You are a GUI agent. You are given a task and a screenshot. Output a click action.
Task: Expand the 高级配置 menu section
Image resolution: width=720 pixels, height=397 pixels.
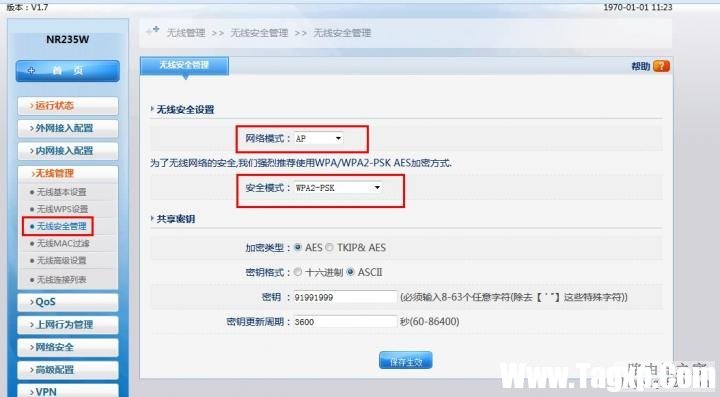pos(68,370)
